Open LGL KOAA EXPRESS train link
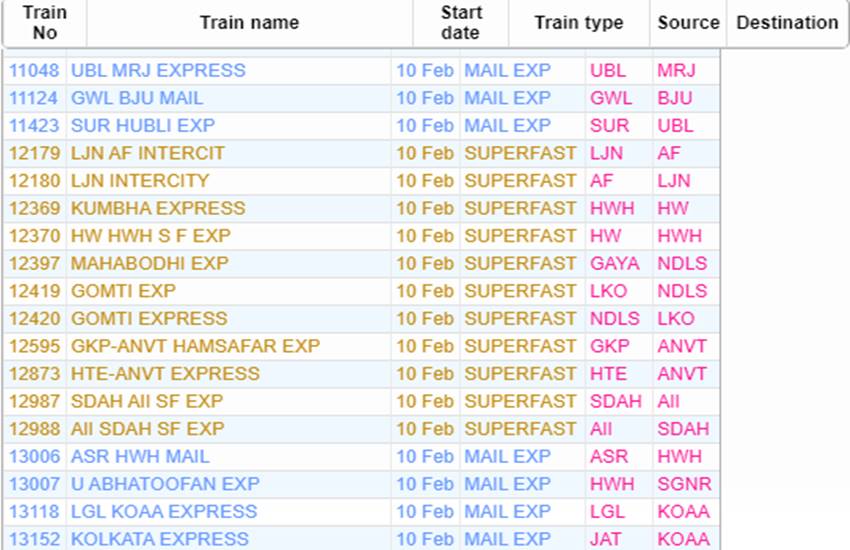850x550 pixels. click(164, 512)
